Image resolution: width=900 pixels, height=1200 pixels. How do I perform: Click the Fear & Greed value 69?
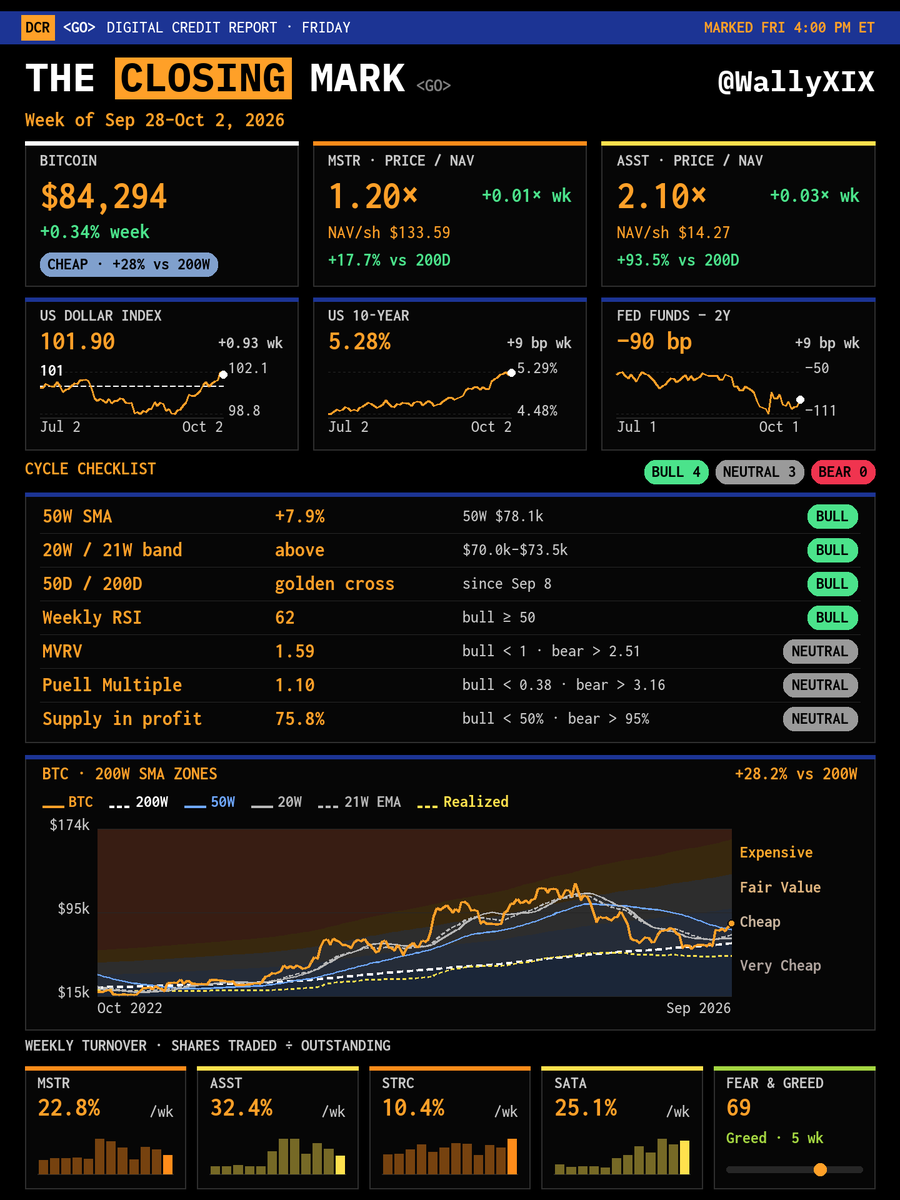click(739, 1108)
